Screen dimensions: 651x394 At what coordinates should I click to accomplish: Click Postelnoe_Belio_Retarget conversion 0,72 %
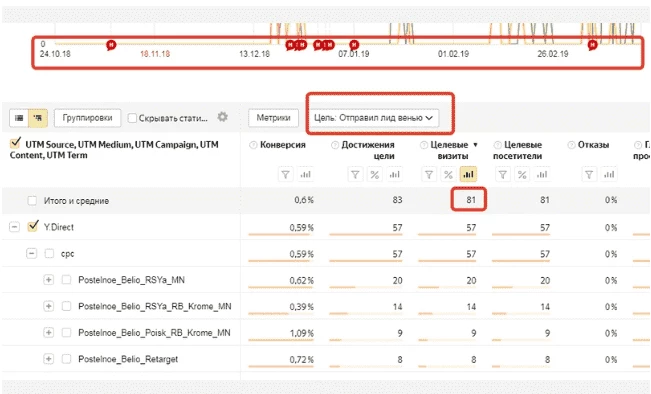(301, 360)
